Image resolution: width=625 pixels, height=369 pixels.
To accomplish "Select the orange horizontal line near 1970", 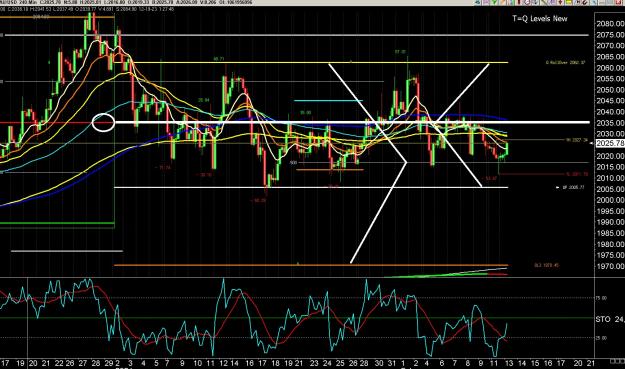I will tap(311, 265).
